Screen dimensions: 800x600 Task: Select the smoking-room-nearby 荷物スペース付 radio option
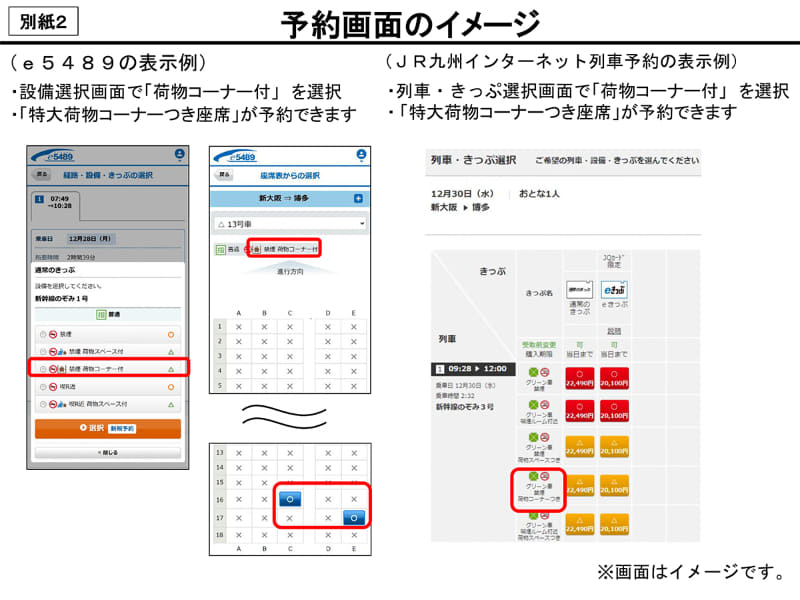click(43, 404)
